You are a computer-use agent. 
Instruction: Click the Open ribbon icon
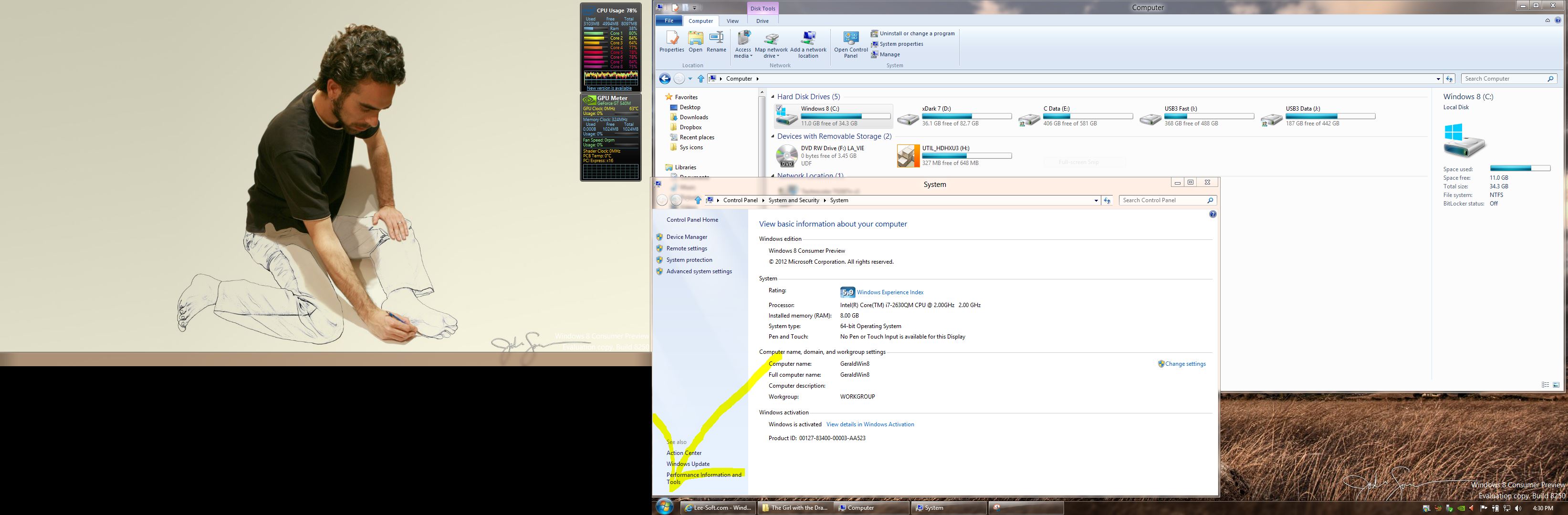695,41
